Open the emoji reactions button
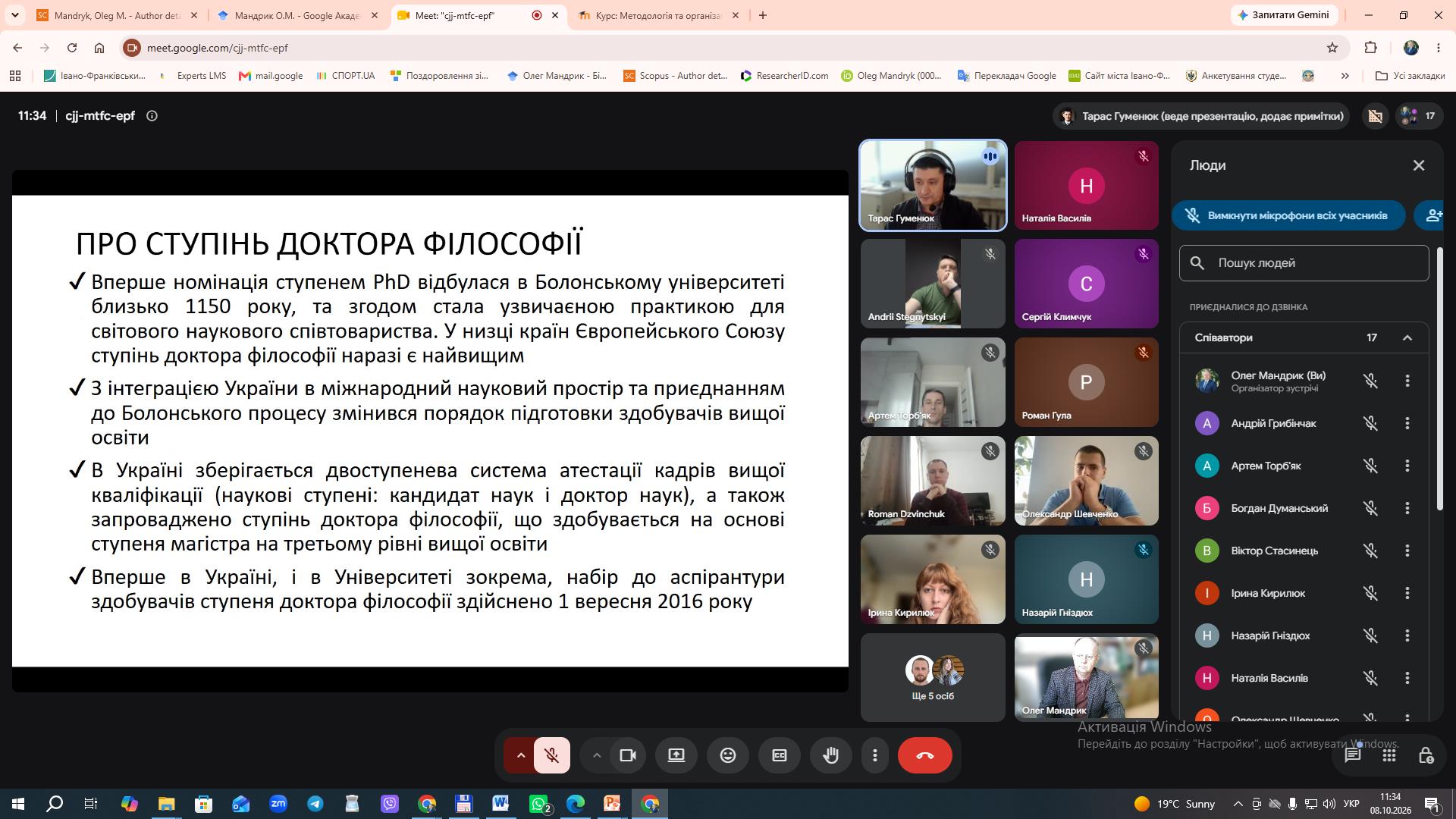The width and height of the screenshot is (1456, 819). [728, 755]
